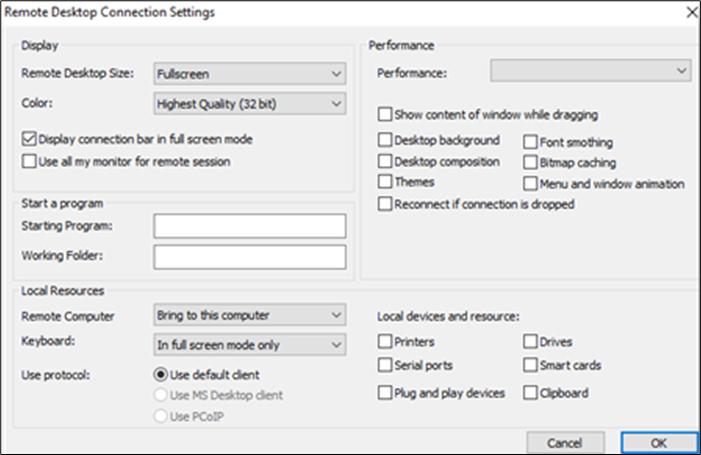Enable the Desktop background checkbox
Image resolution: width=701 pixels, height=455 pixels.
click(385, 141)
